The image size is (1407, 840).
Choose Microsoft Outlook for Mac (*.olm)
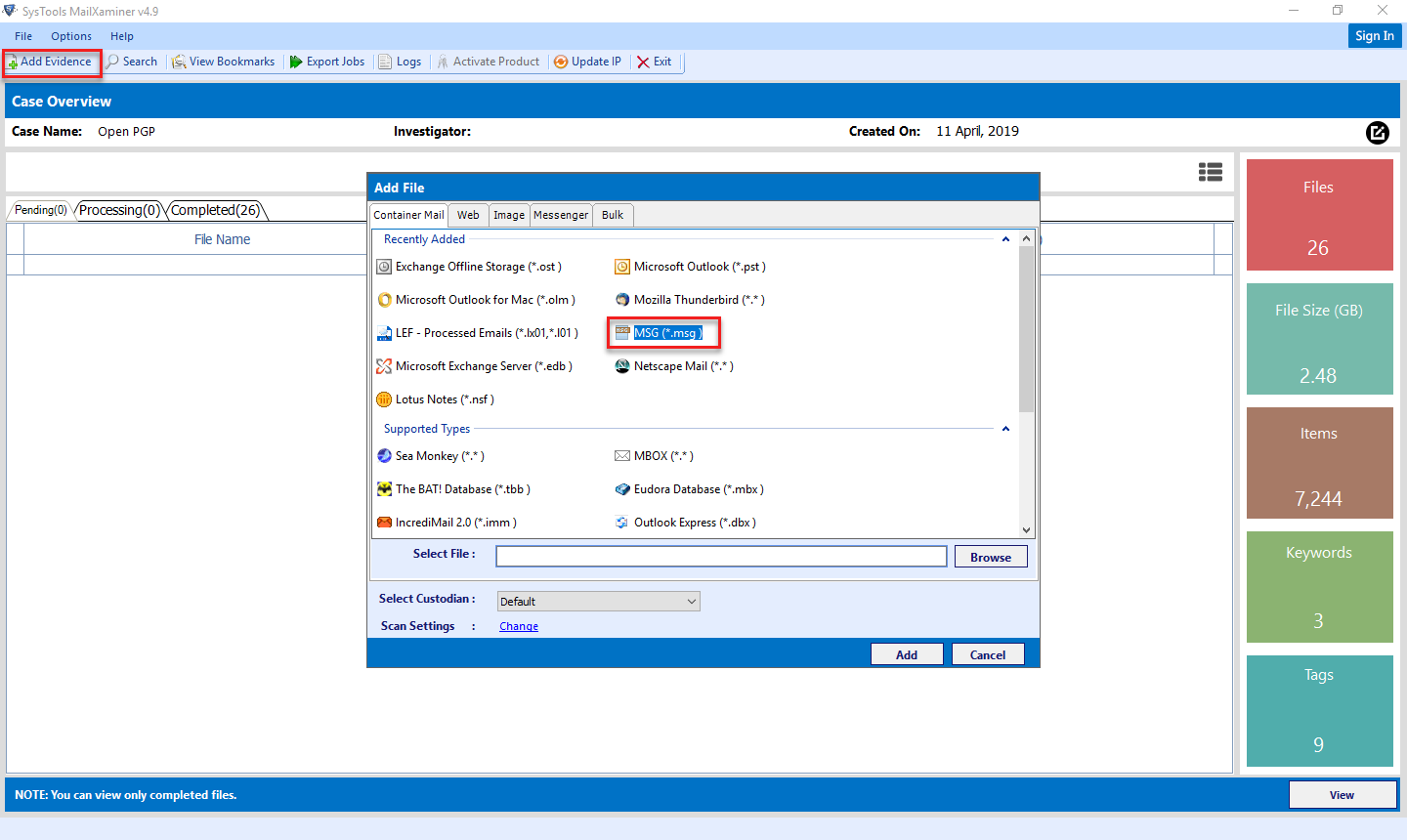tap(477, 300)
